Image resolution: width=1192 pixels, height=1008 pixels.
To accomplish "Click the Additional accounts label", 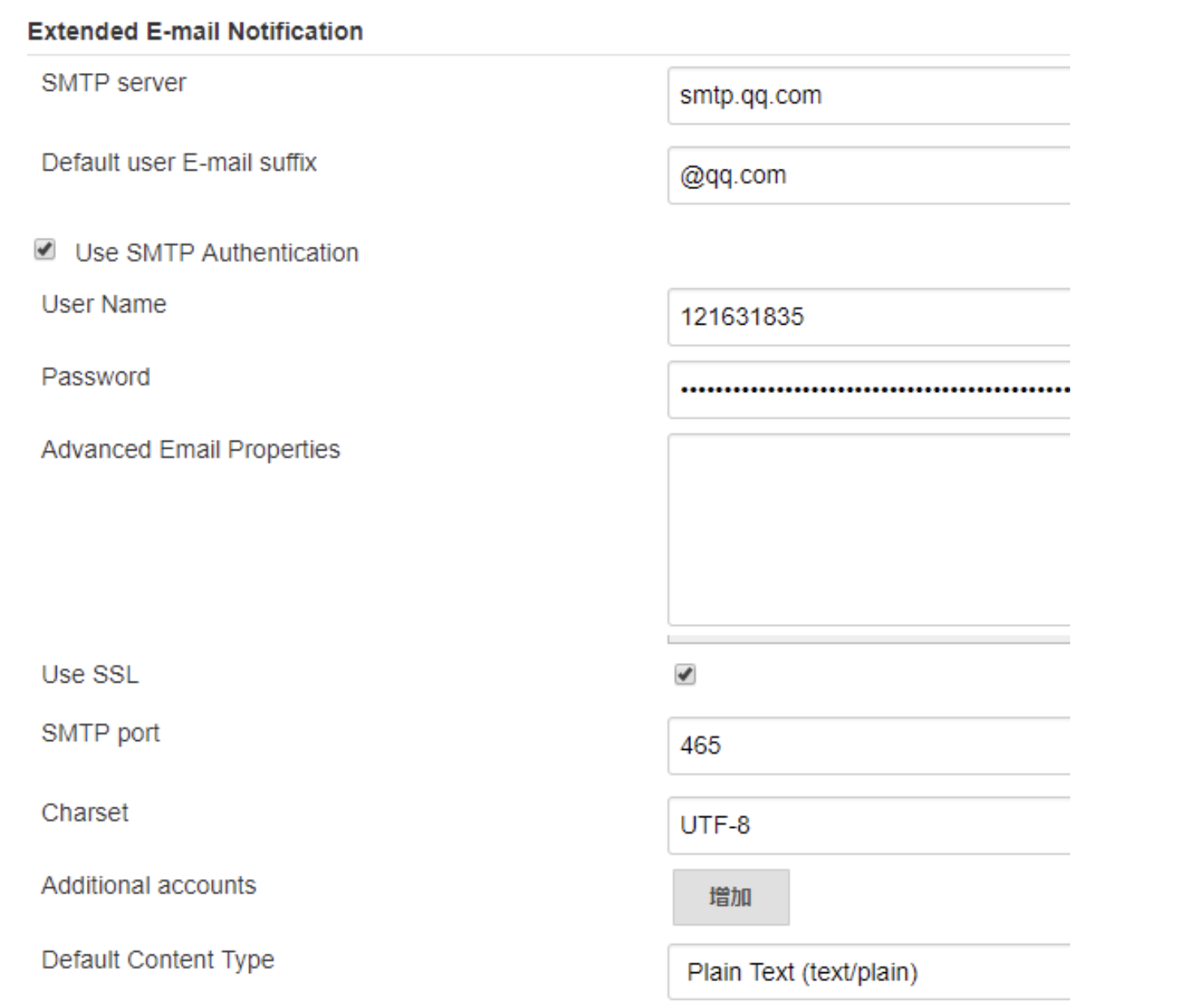I will tap(149, 885).
